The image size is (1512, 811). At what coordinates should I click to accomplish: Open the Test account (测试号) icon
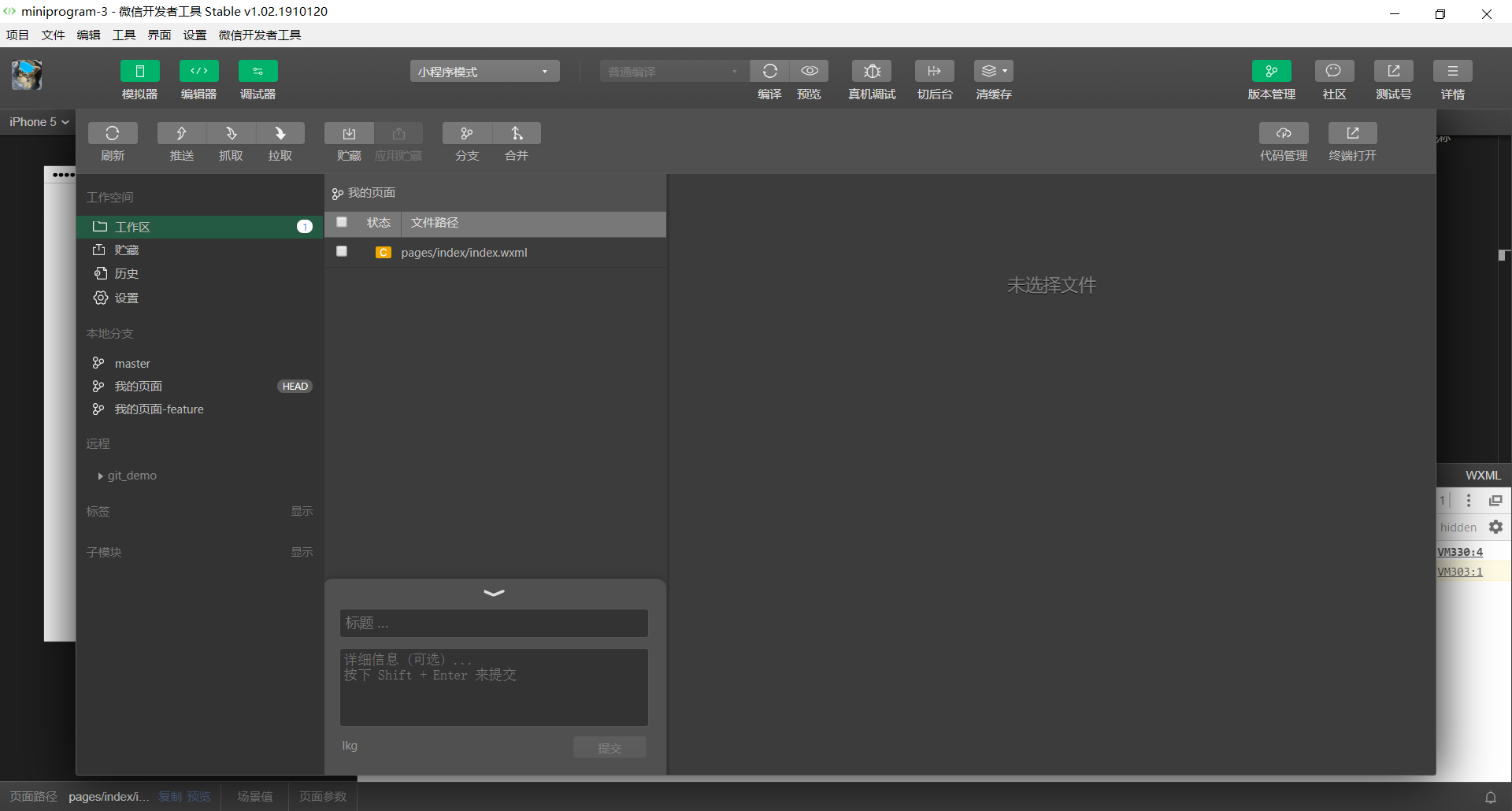(x=1394, y=71)
